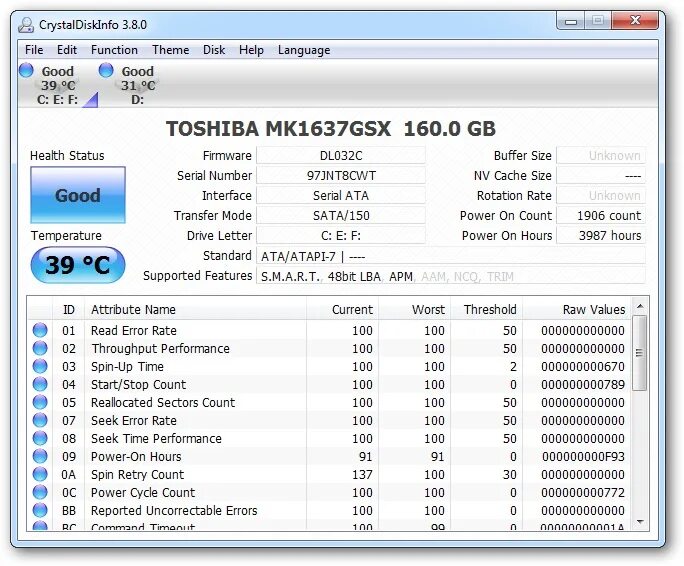Screen dimensions: 684x566
Task: Click status orb for Spin-Up Time
Action: coord(40,366)
